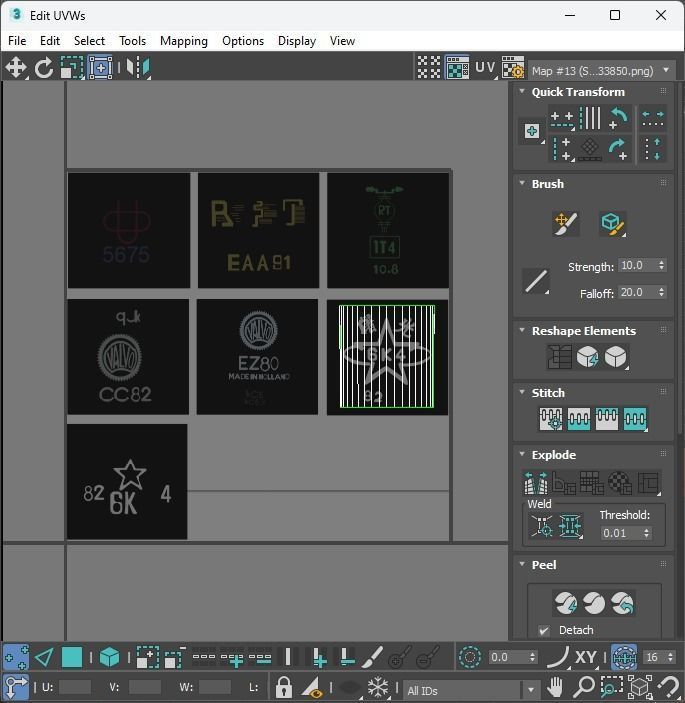Adjust the Strength spinner arrows

click(661, 265)
